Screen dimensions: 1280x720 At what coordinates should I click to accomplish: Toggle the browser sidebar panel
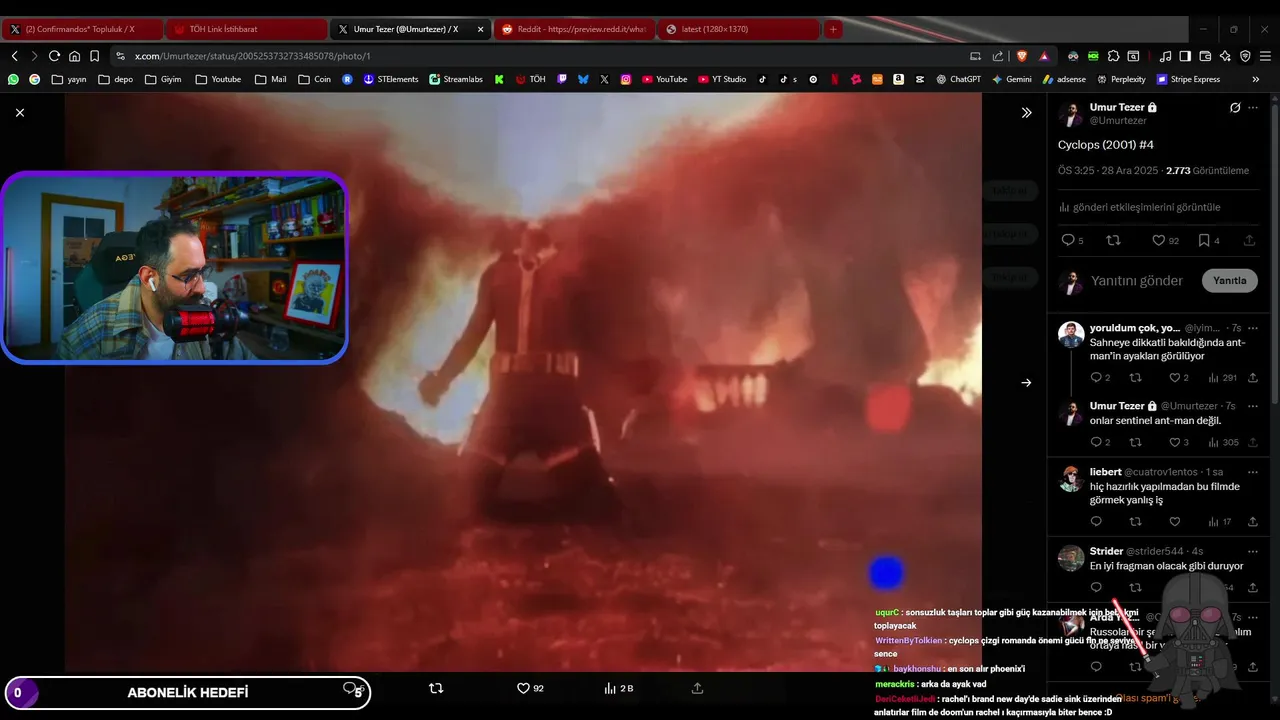pos(1185,56)
